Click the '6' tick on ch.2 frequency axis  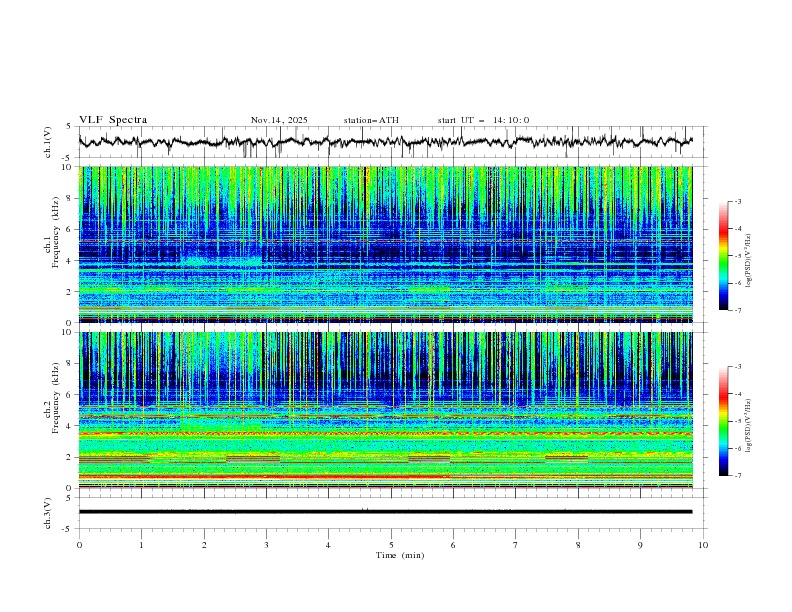(x=70, y=395)
